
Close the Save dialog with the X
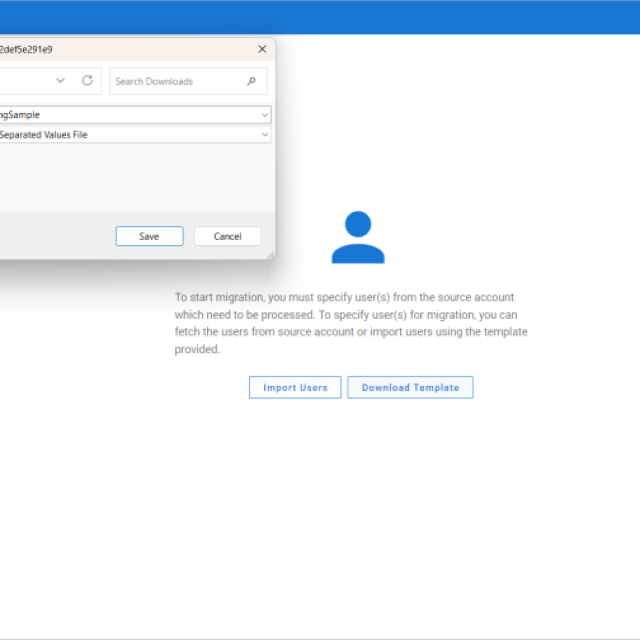(262, 49)
